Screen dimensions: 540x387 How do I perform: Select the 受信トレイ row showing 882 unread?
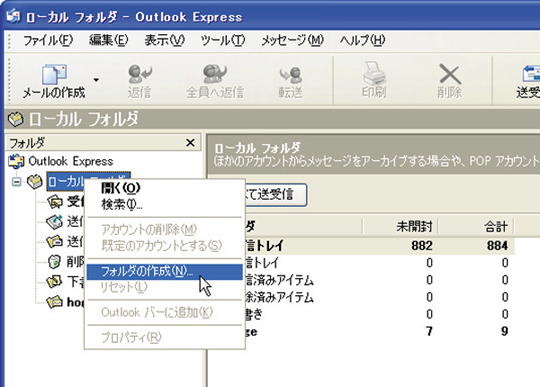click(x=379, y=246)
